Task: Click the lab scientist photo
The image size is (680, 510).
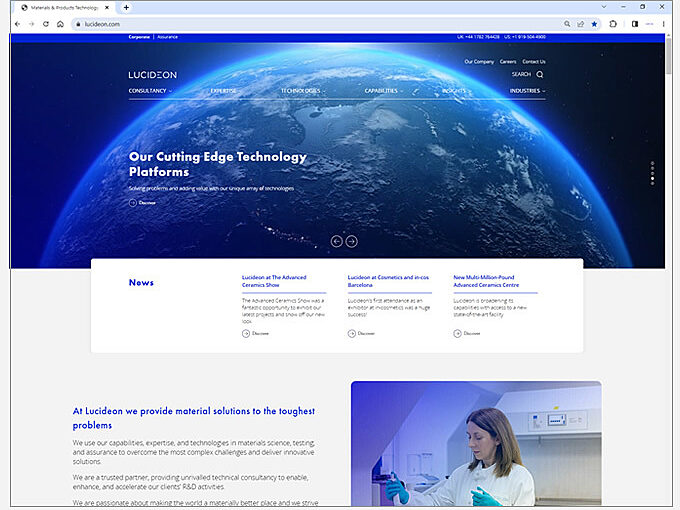Action: pyautogui.click(x=476, y=443)
